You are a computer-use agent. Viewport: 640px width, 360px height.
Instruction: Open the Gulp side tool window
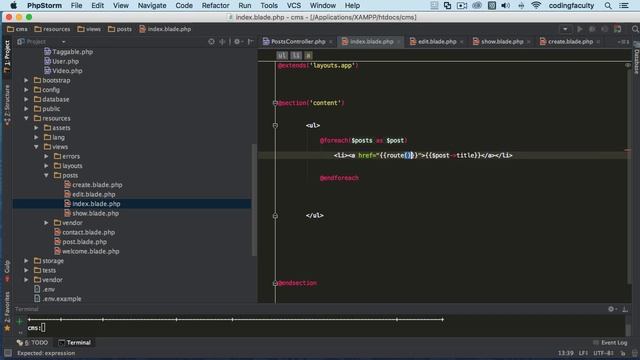(7, 270)
